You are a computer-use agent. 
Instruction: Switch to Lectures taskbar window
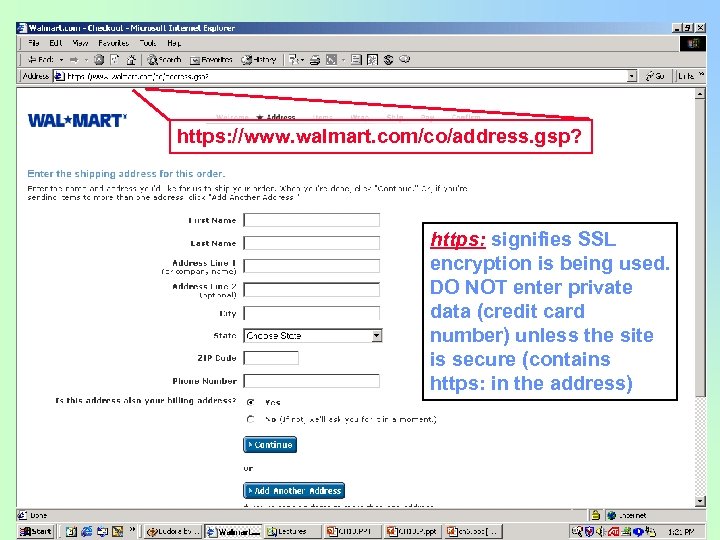(x=291, y=532)
